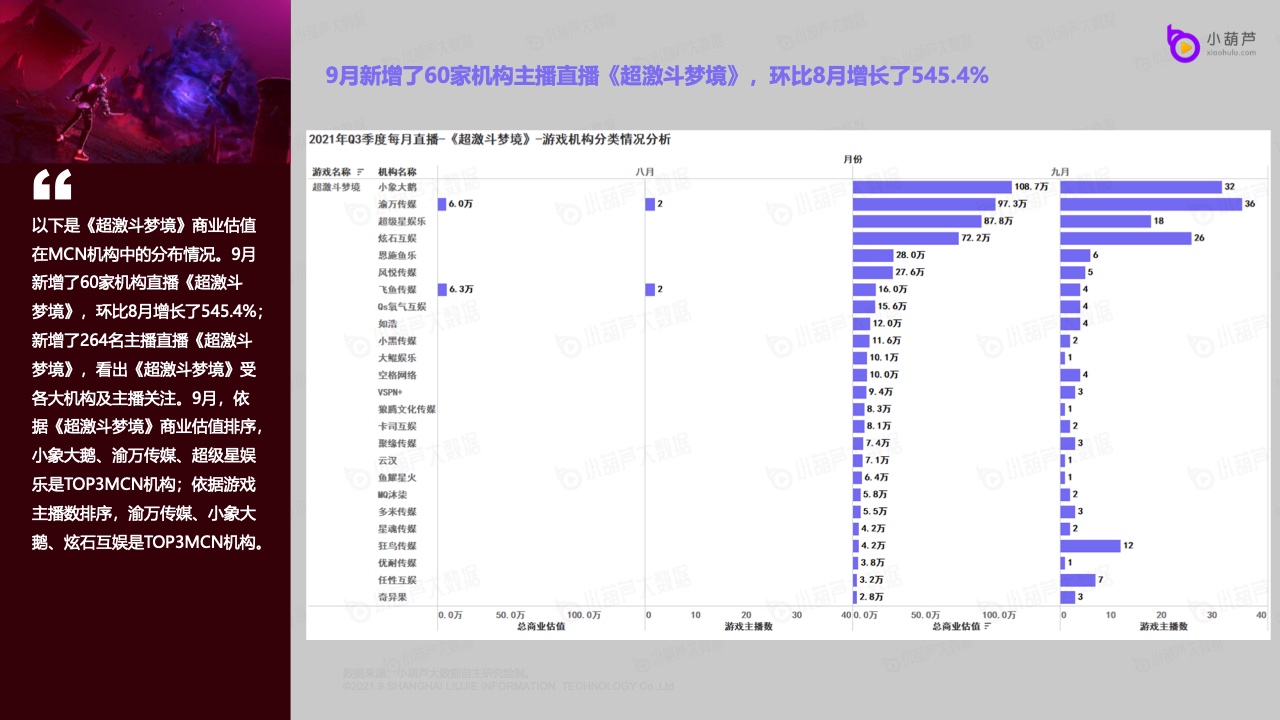Select the VSPN+ institution label

pyautogui.click(x=390, y=392)
